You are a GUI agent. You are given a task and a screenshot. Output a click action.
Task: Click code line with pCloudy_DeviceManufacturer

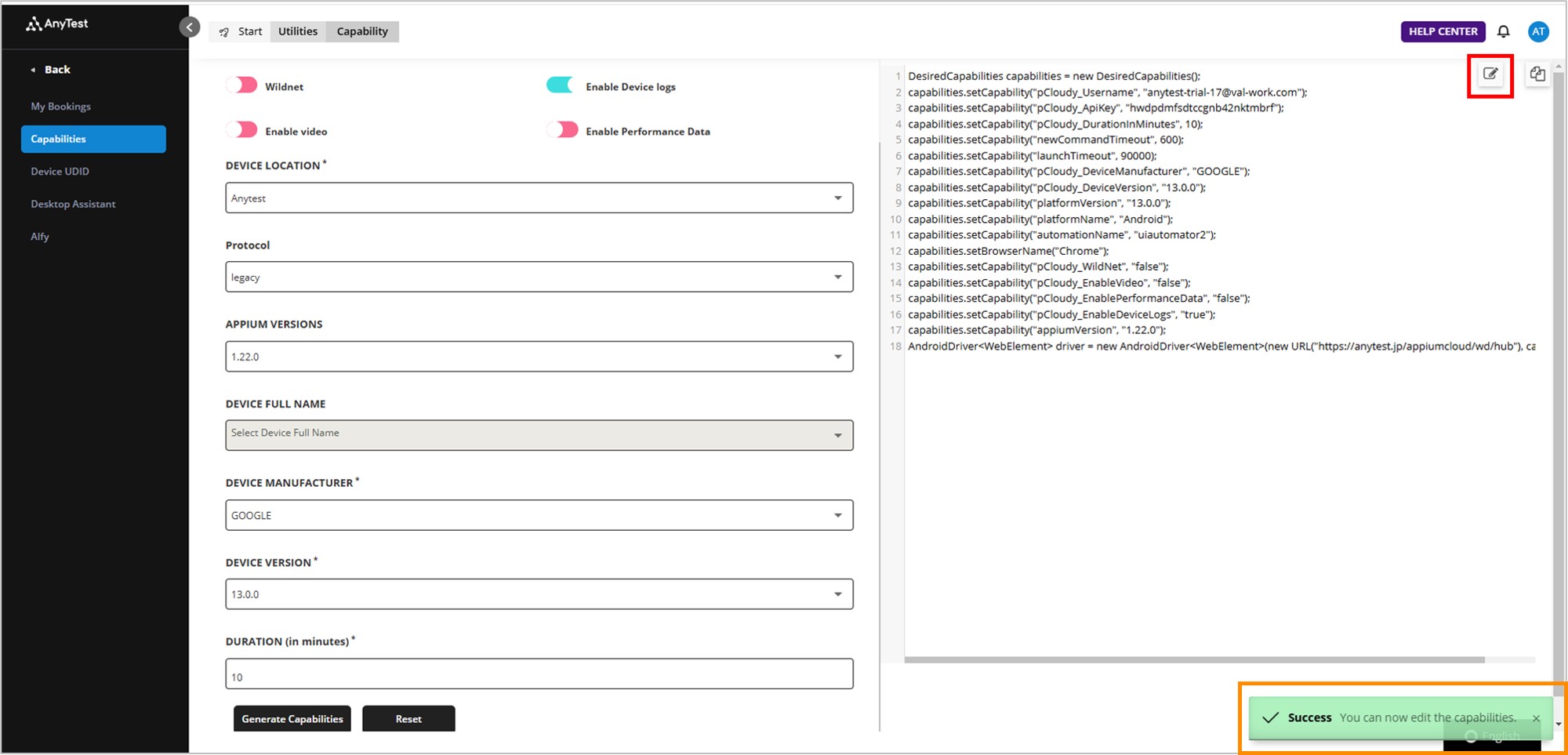tap(1079, 172)
